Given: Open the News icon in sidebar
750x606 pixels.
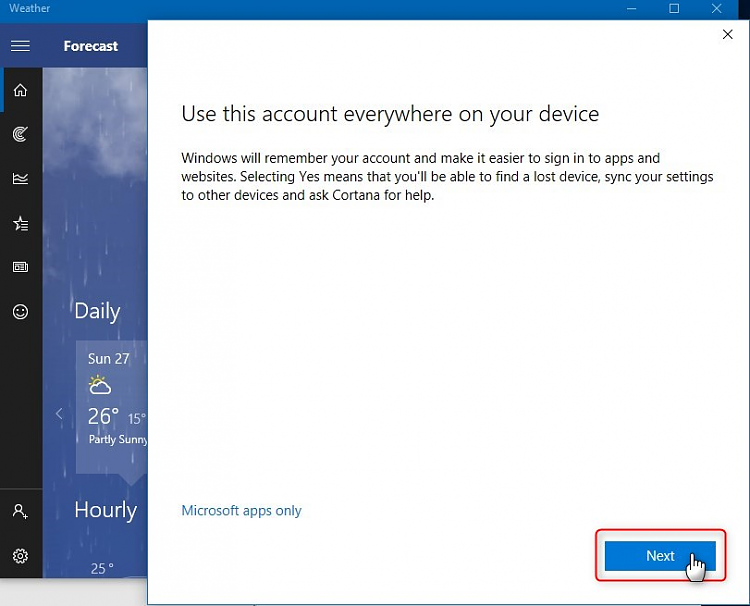Looking at the screenshot, I should pyautogui.click(x=20, y=267).
